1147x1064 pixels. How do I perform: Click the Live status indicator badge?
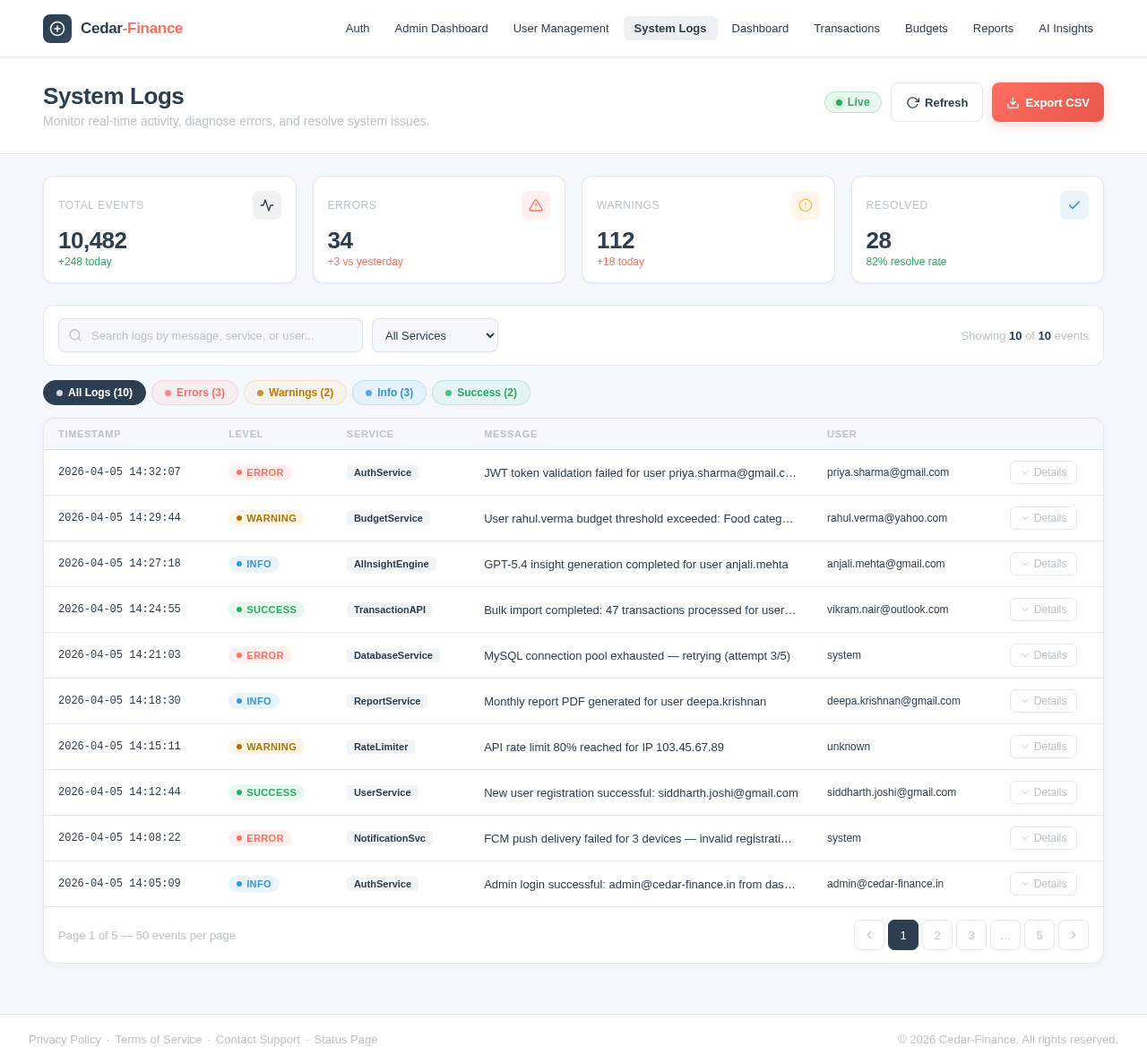click(x=853, y=102)
